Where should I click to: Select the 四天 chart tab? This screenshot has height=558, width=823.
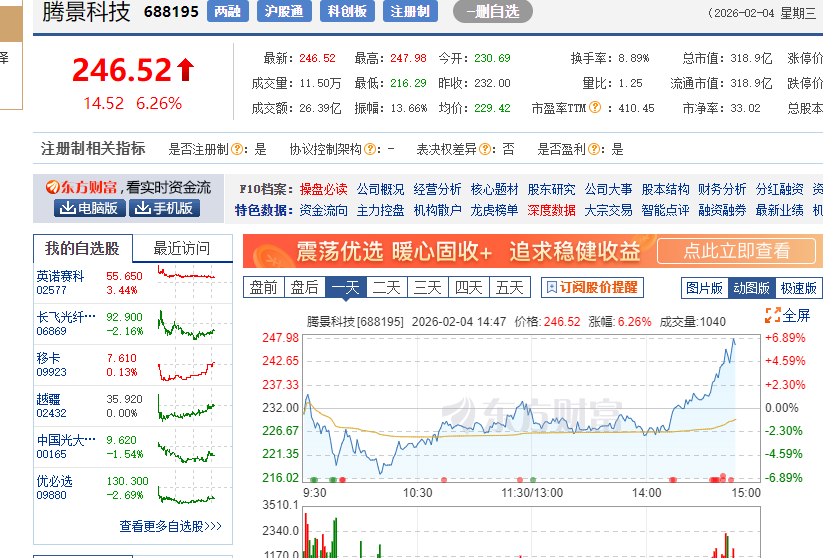coord(468,287)
